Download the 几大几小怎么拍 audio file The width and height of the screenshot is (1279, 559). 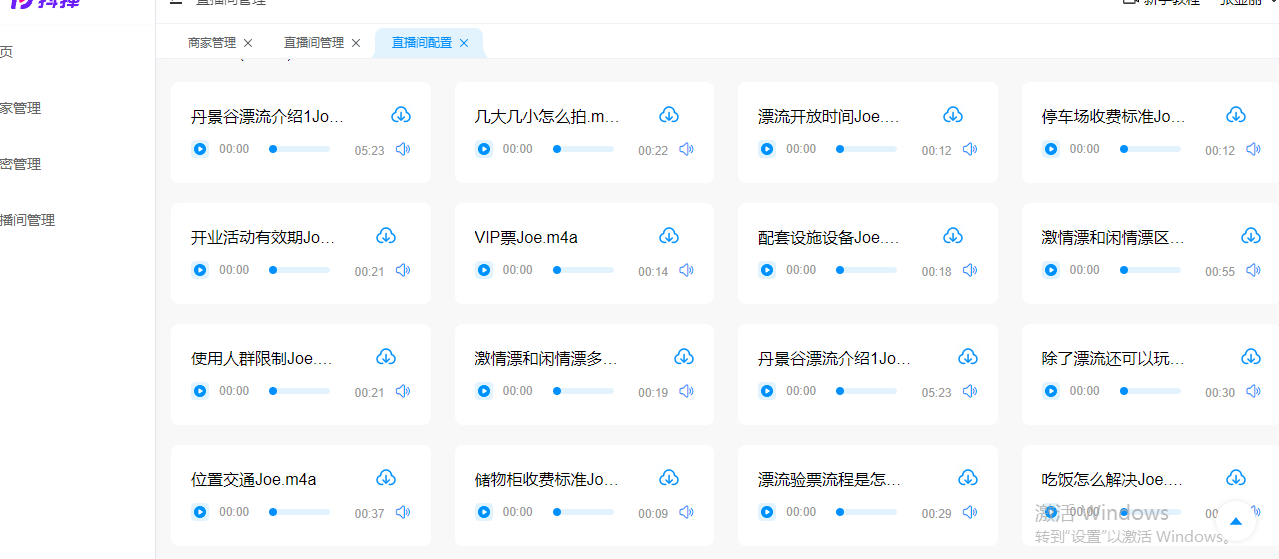coord(669,115)
